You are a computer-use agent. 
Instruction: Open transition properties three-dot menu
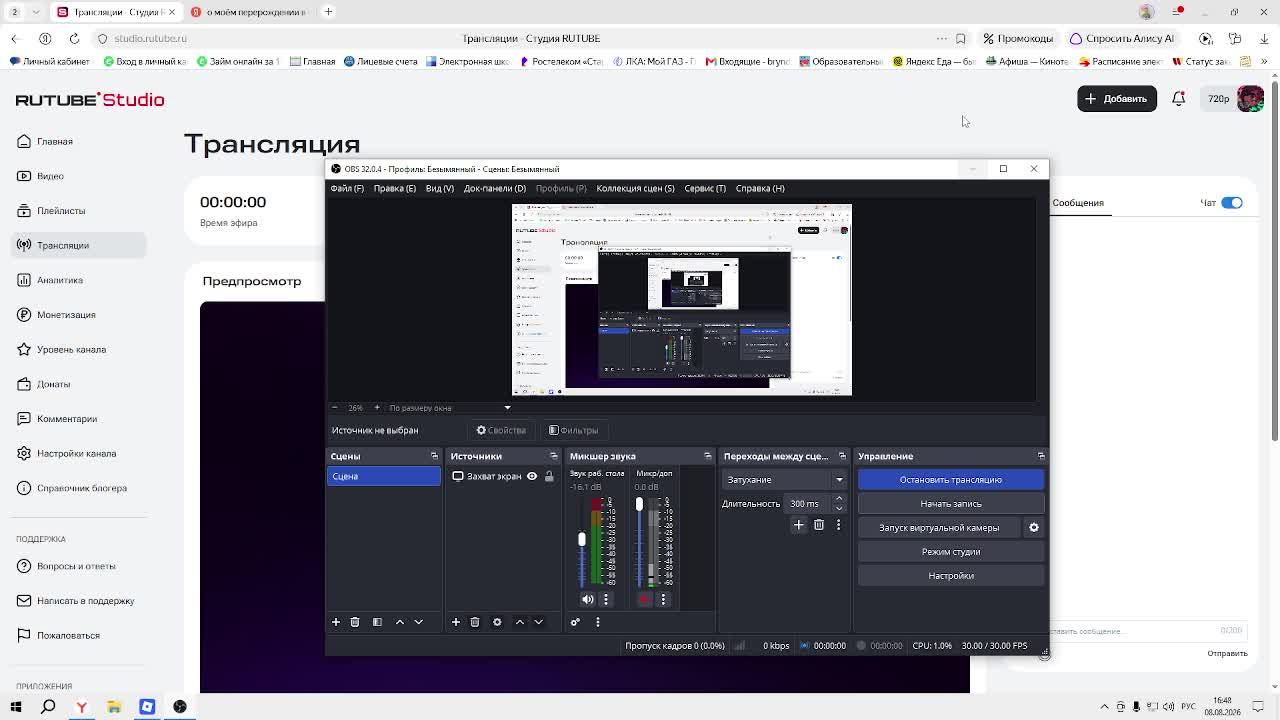[838, 525]
